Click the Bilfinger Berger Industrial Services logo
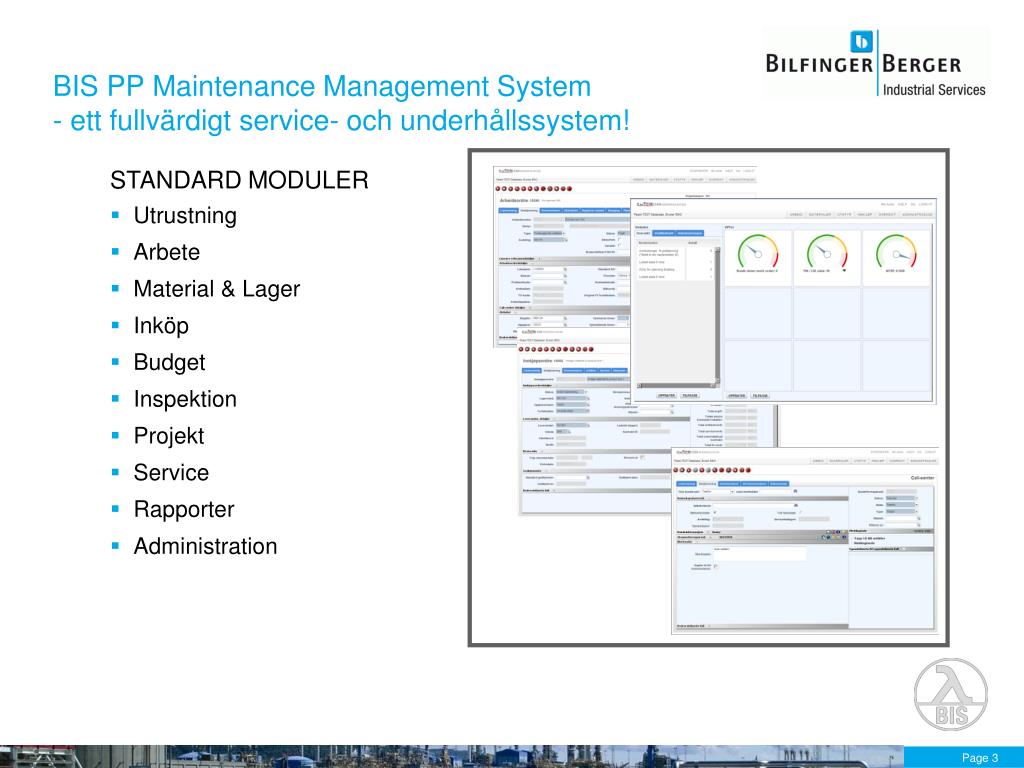 [x=876, y=63]
